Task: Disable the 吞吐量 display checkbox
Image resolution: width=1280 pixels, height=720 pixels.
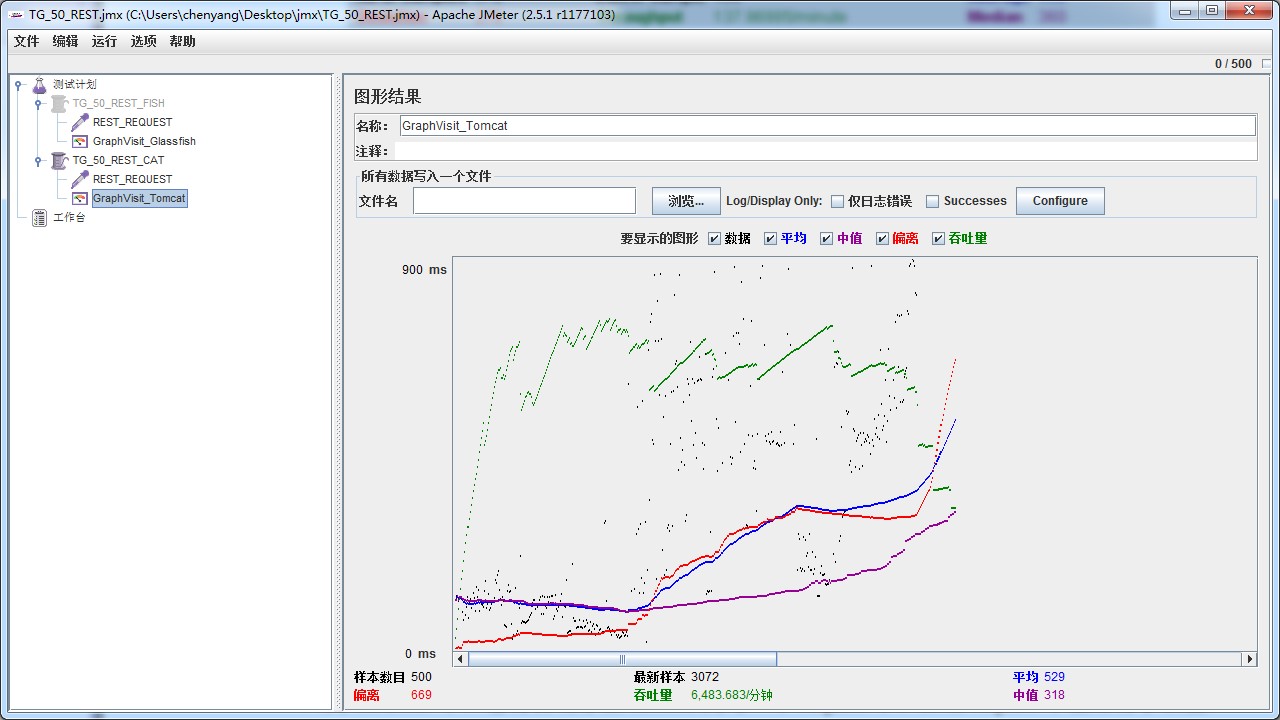Action: [x=937, y=238]
